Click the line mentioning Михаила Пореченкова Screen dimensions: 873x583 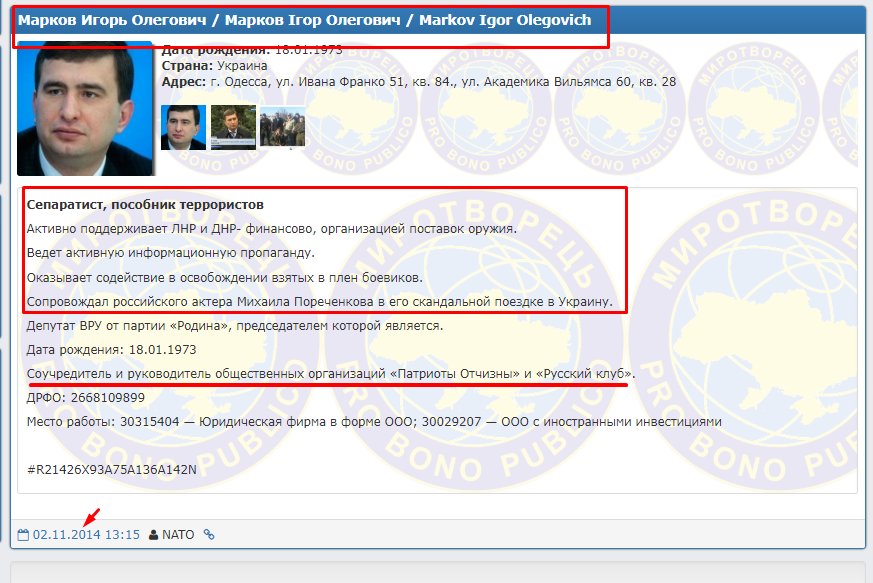point(320,302)
